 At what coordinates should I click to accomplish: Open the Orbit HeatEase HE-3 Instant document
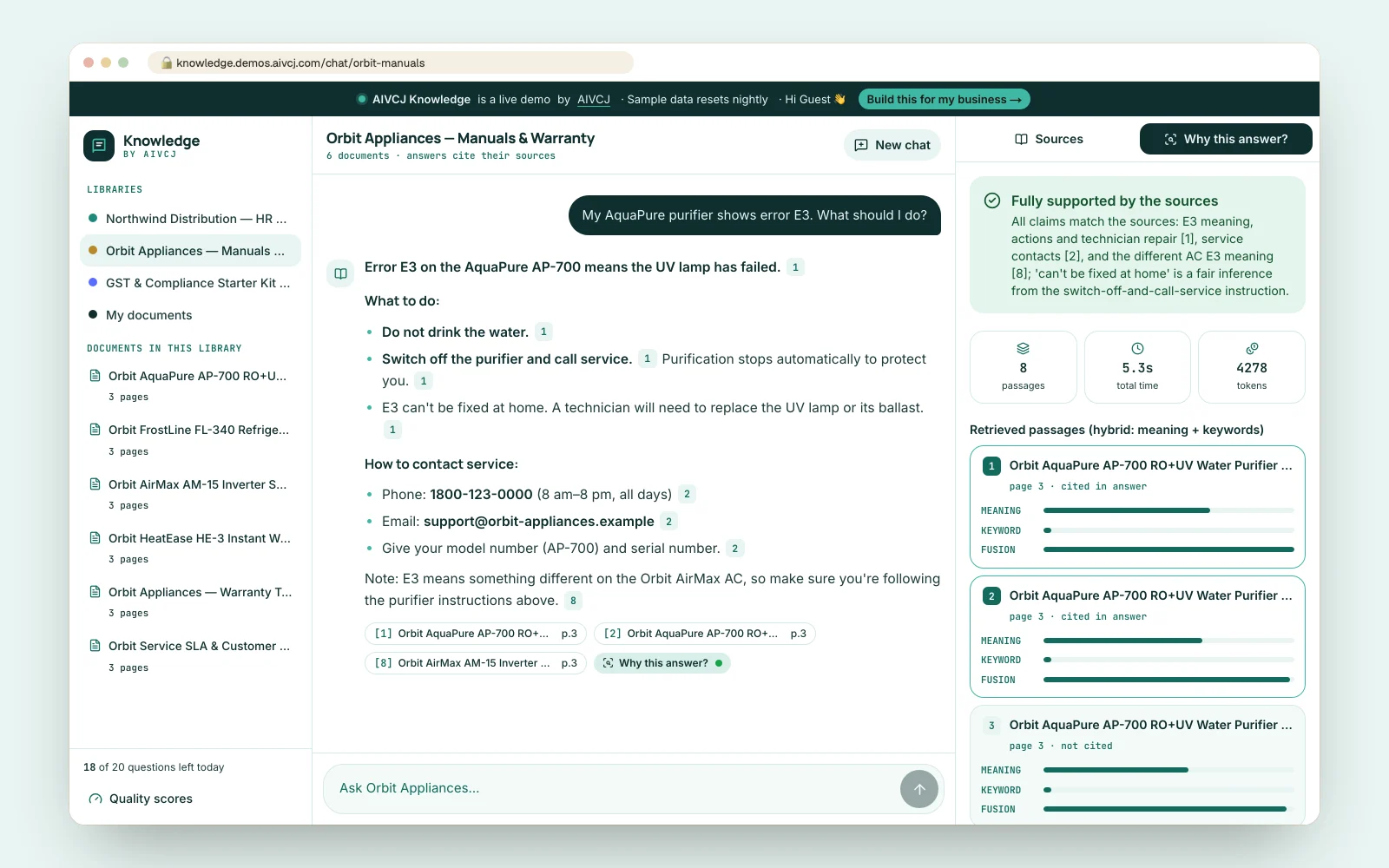click(x=190, y=548)
